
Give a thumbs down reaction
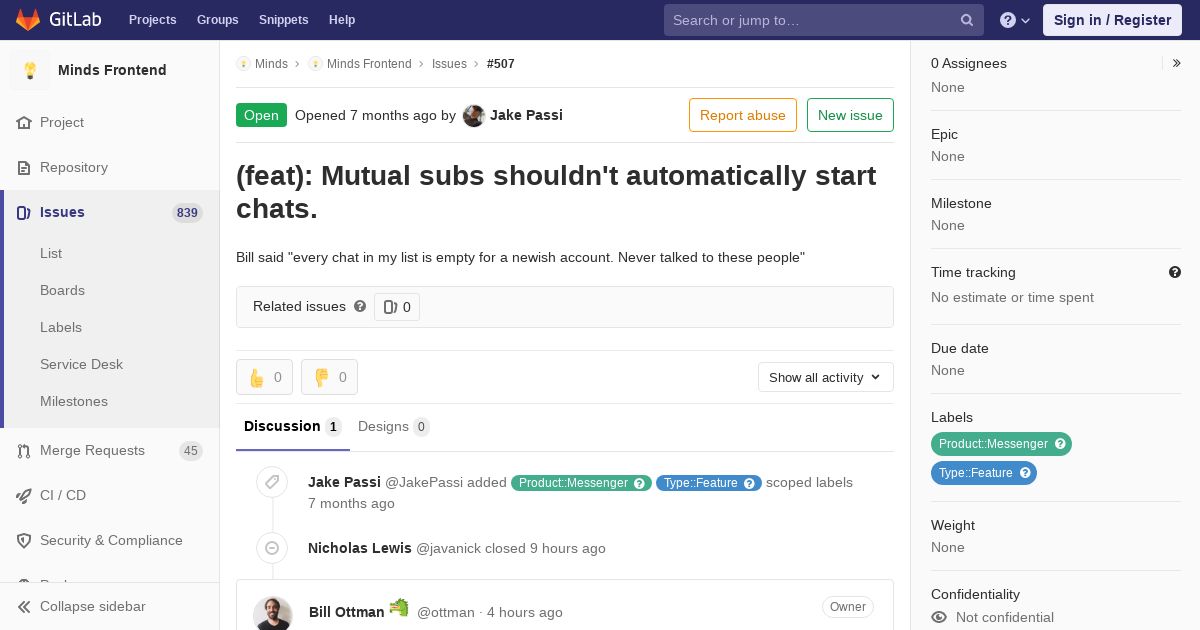coord(329,377)
